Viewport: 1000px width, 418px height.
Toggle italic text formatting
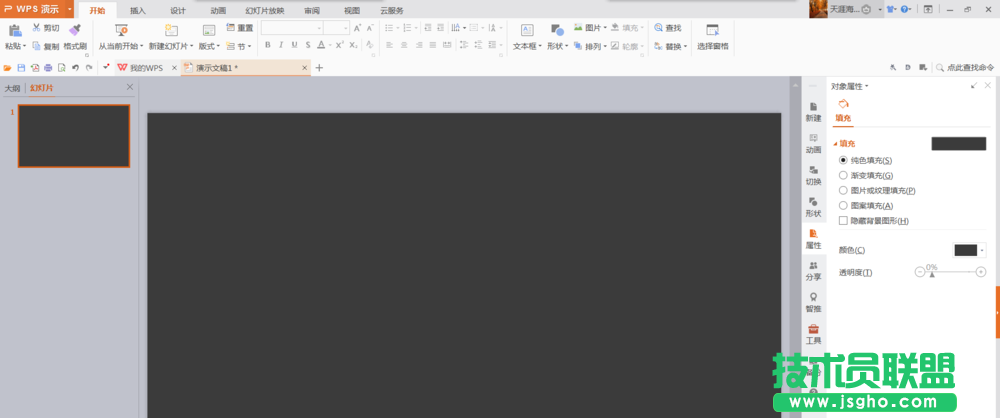coord(281,45)
